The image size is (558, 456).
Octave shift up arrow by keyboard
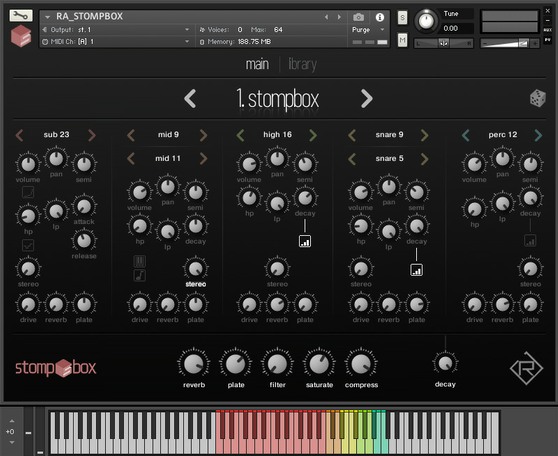(x=12, y=421)
